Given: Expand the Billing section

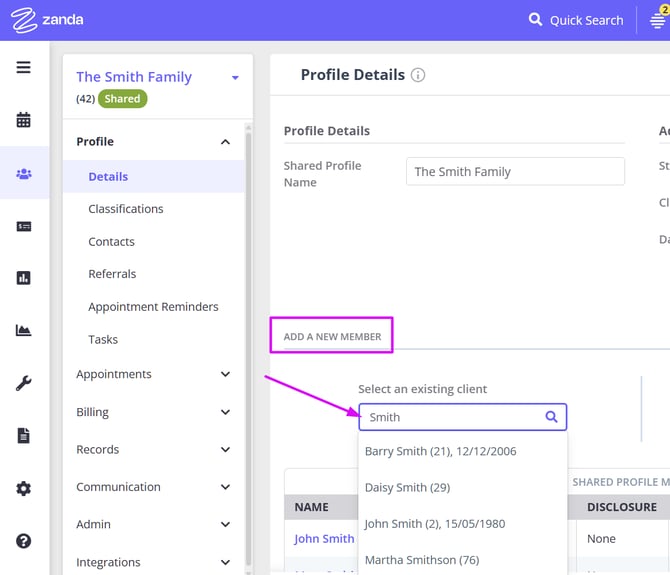Looking at the screenshot, I should (x=225, y=412).
